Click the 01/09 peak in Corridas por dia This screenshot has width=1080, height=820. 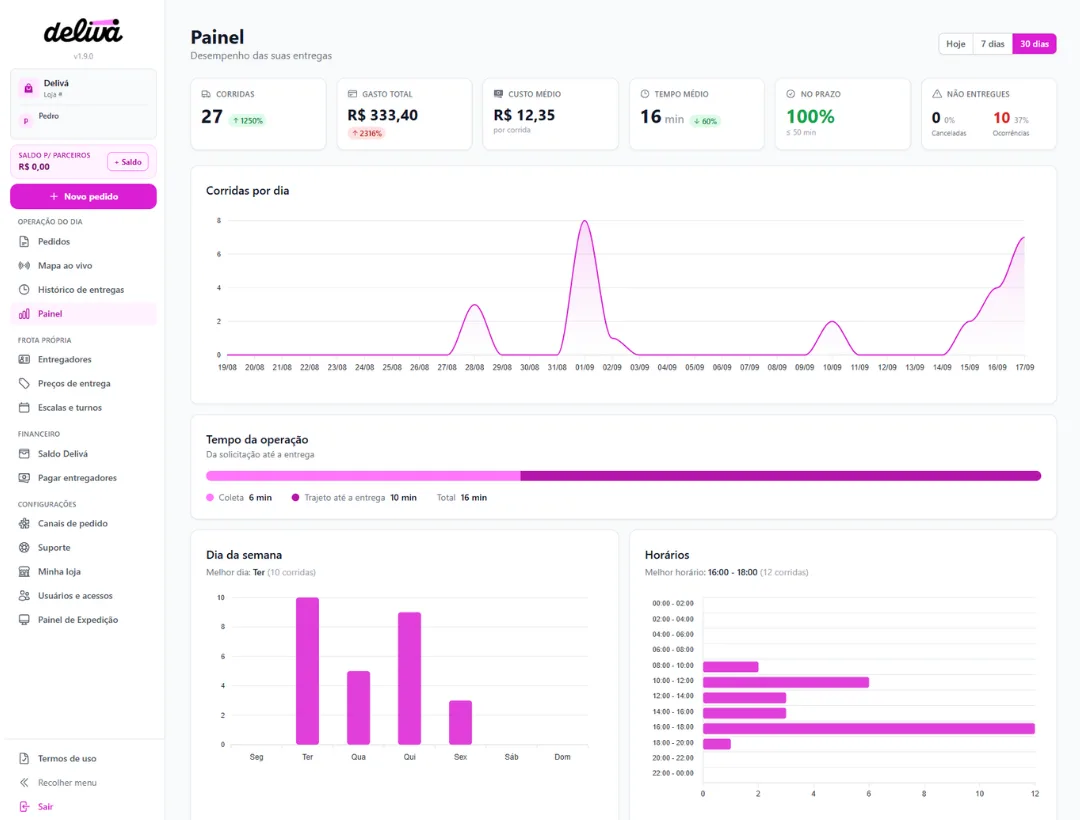click(585, 221)
